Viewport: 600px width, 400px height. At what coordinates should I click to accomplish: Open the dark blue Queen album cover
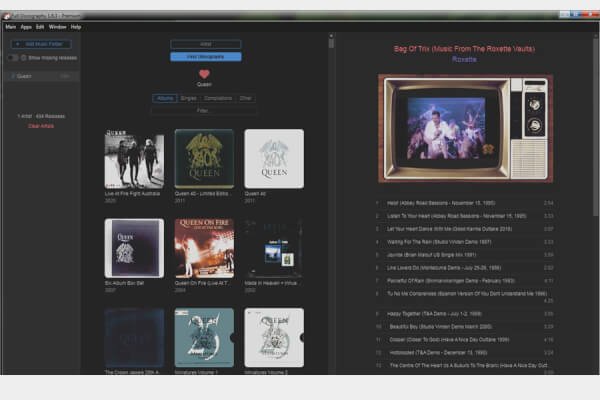tap(134, 338)
